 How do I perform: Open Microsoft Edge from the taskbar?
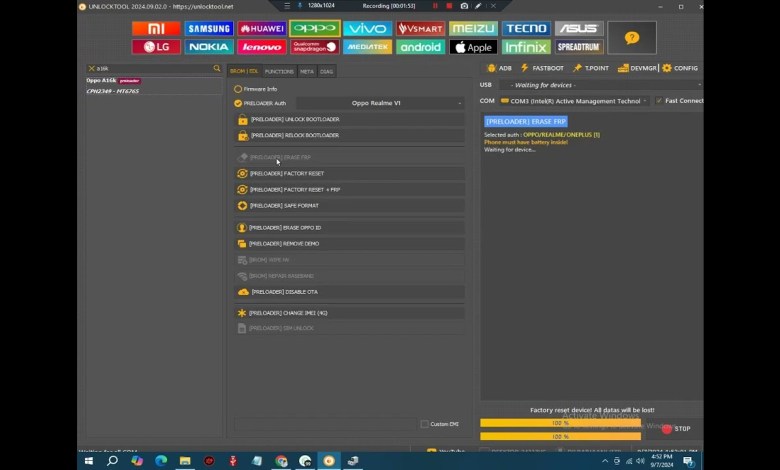pos(161,461)
